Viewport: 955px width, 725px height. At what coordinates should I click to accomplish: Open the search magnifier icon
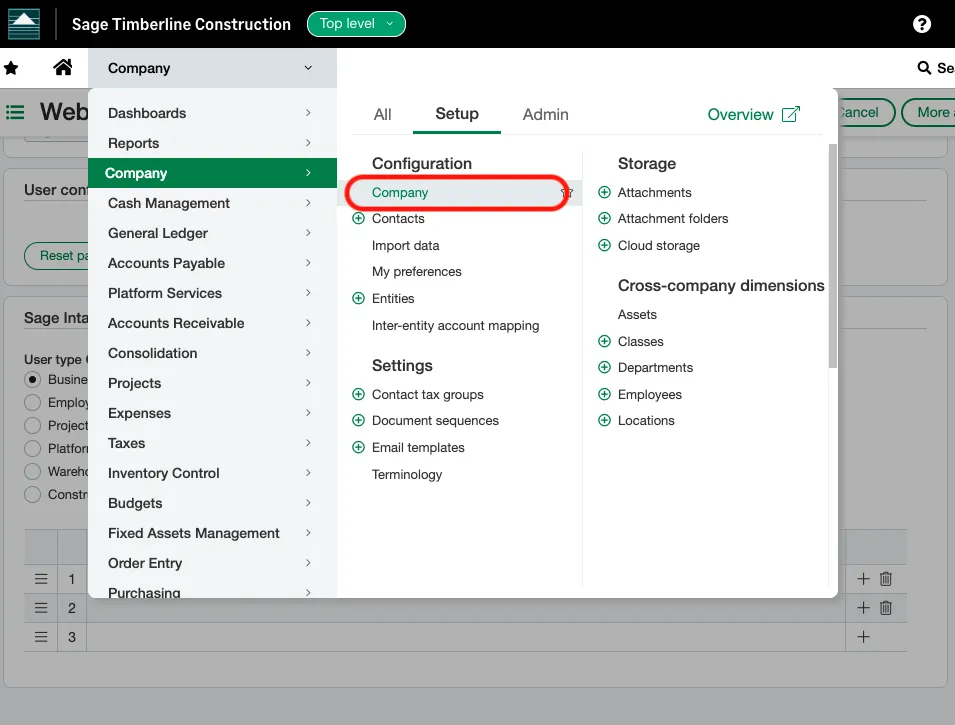point(924,68)
